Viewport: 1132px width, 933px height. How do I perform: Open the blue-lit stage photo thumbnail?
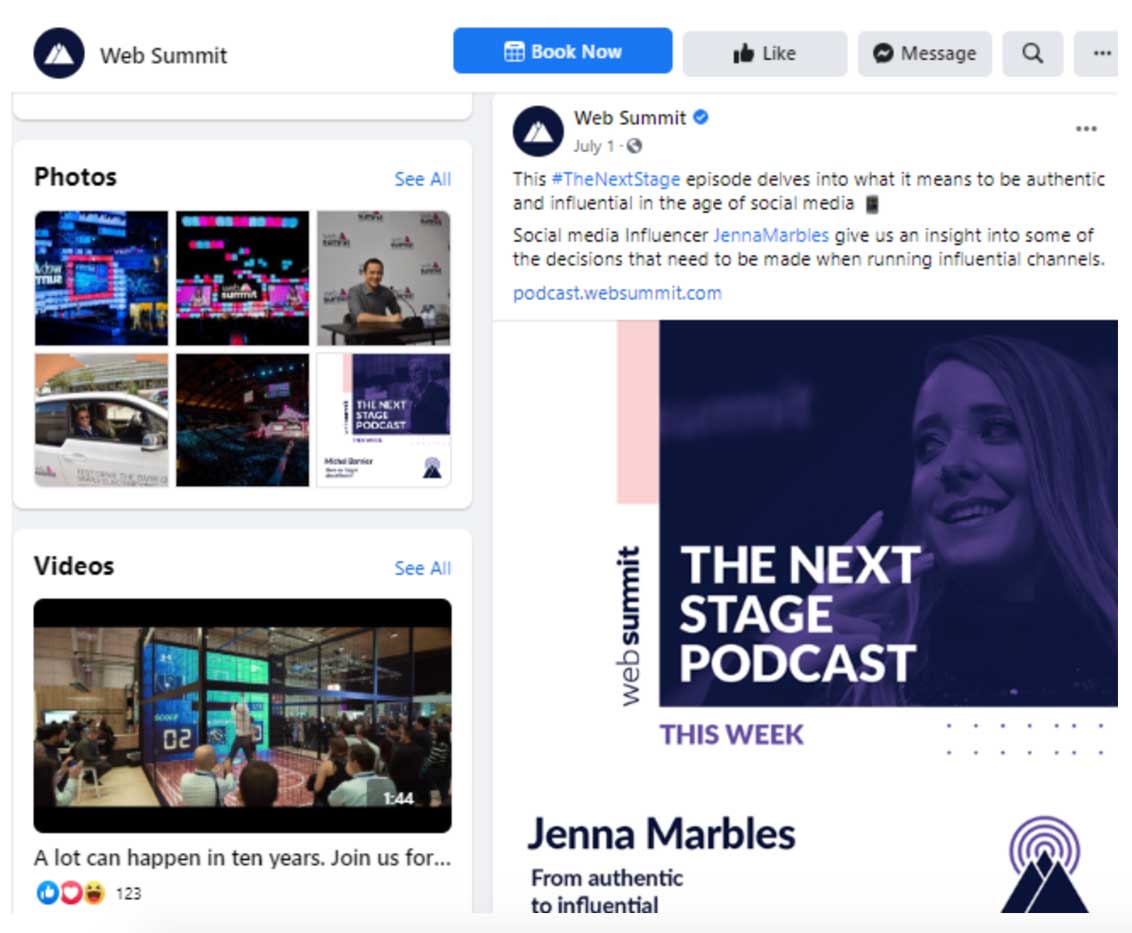101,278
